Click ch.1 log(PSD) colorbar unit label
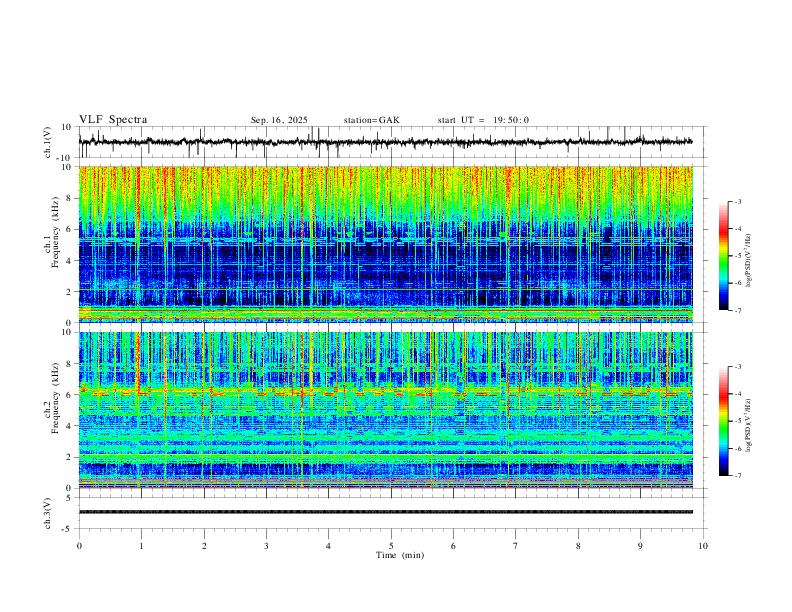 pyautogui.click(x=749, y=261)
